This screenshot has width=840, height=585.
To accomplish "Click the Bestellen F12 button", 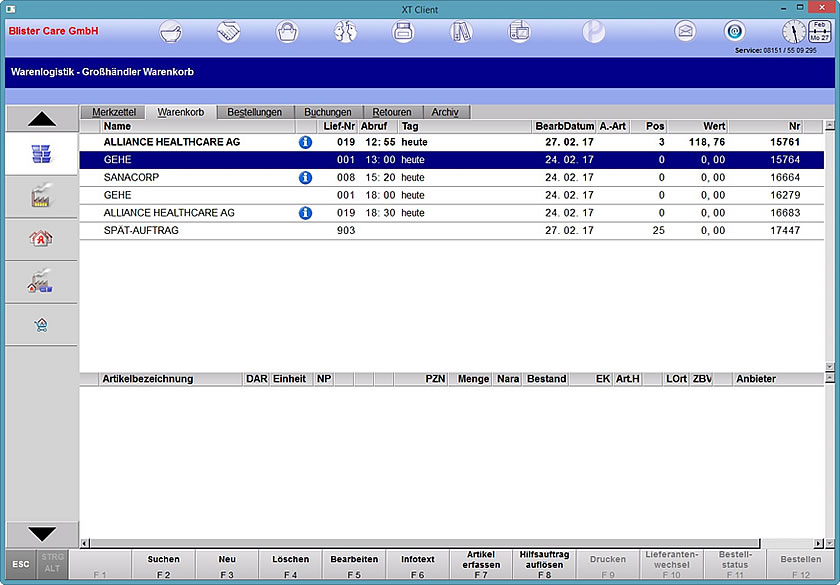I will point(800,565).
